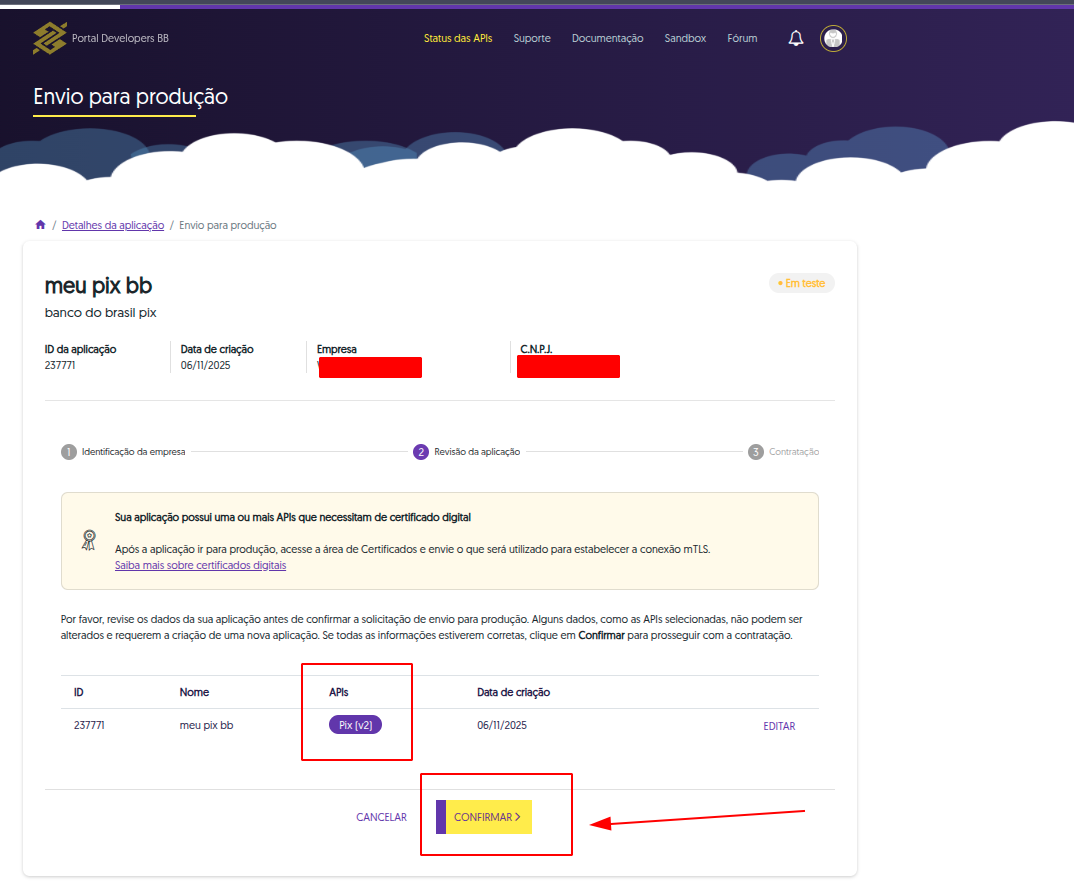
Task: Click step 3 circle Contratação
Action: click(756, 452)
